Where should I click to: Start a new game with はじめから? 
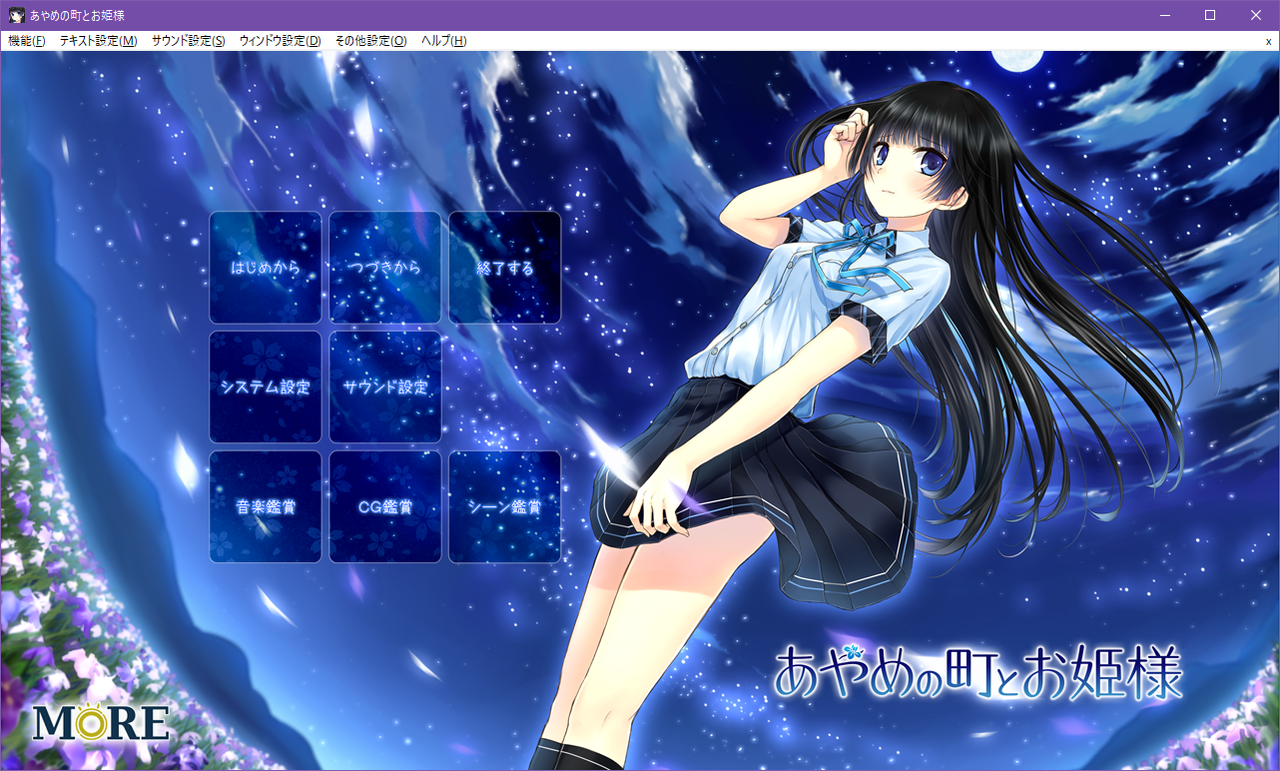(265, 268)
